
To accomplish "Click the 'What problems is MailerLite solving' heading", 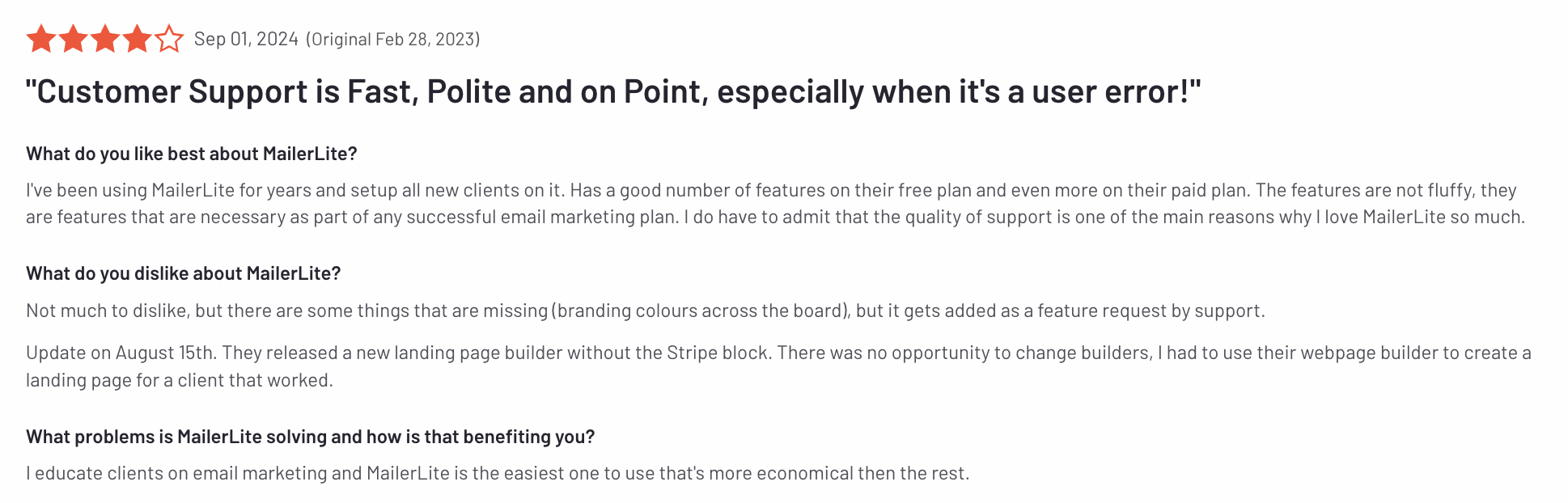I will pyautogui.click(x=310, y=437).
